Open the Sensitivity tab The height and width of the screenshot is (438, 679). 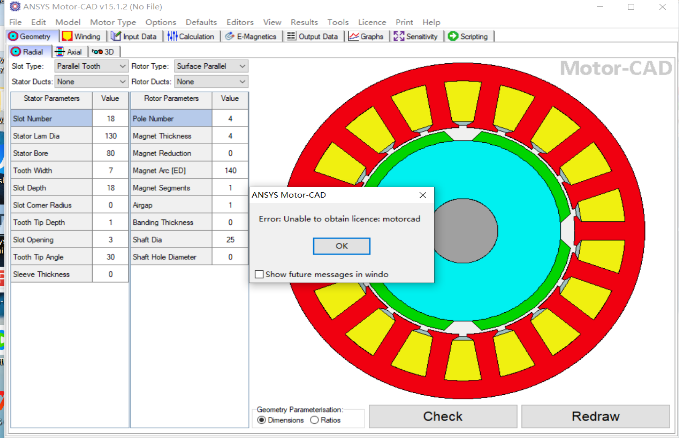click(416, 36)
